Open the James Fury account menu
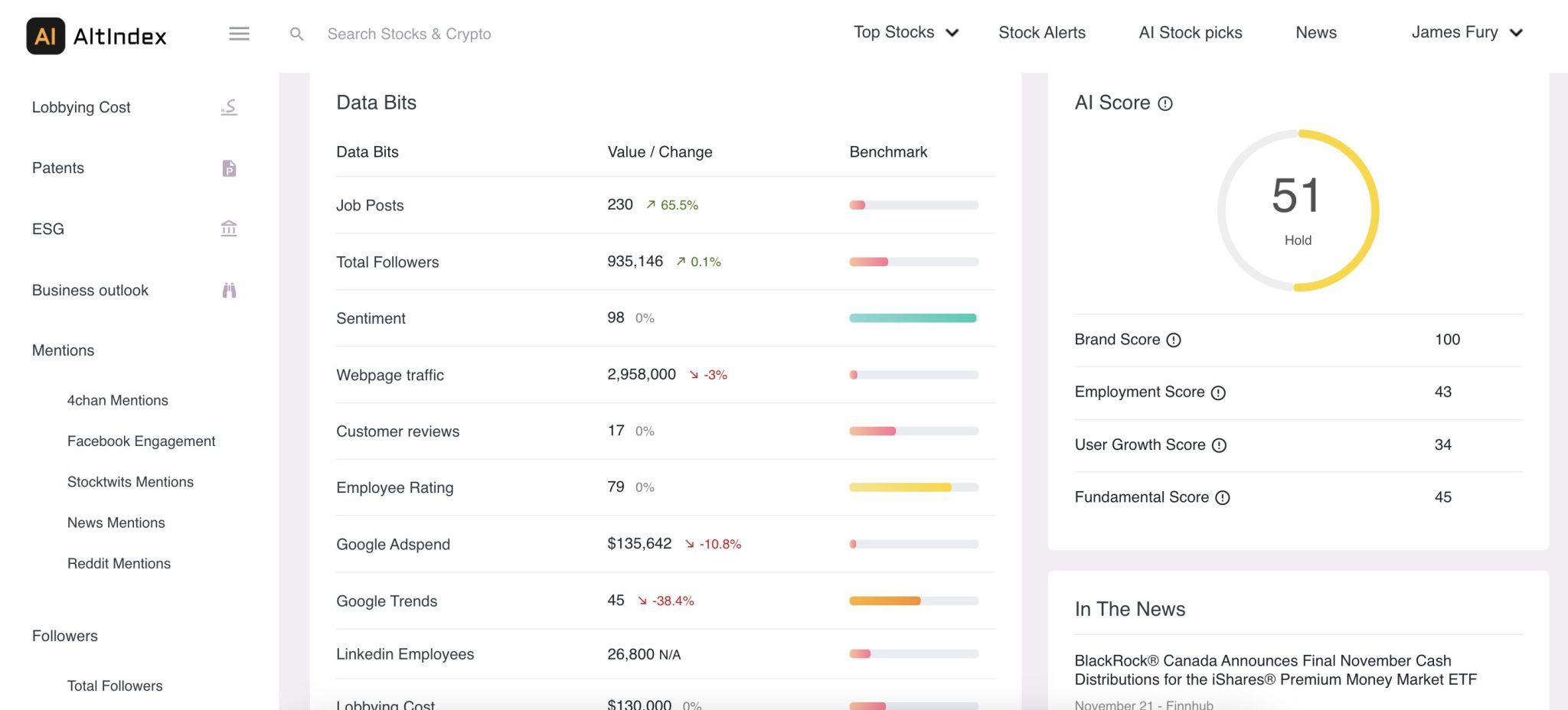The image size is (1568, 710). pyautogui.click(x=1466, y=32)
